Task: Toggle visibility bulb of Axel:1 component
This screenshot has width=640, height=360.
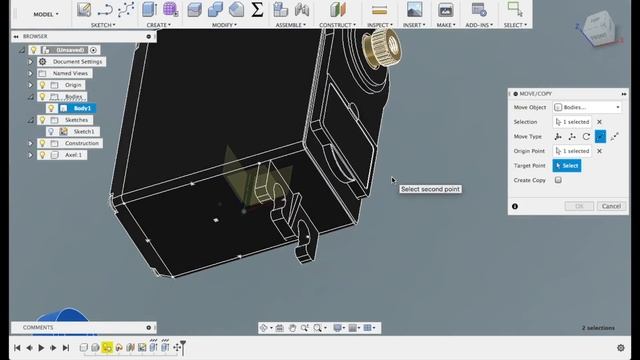Action: pyautogui.click(x=42, y=155)
